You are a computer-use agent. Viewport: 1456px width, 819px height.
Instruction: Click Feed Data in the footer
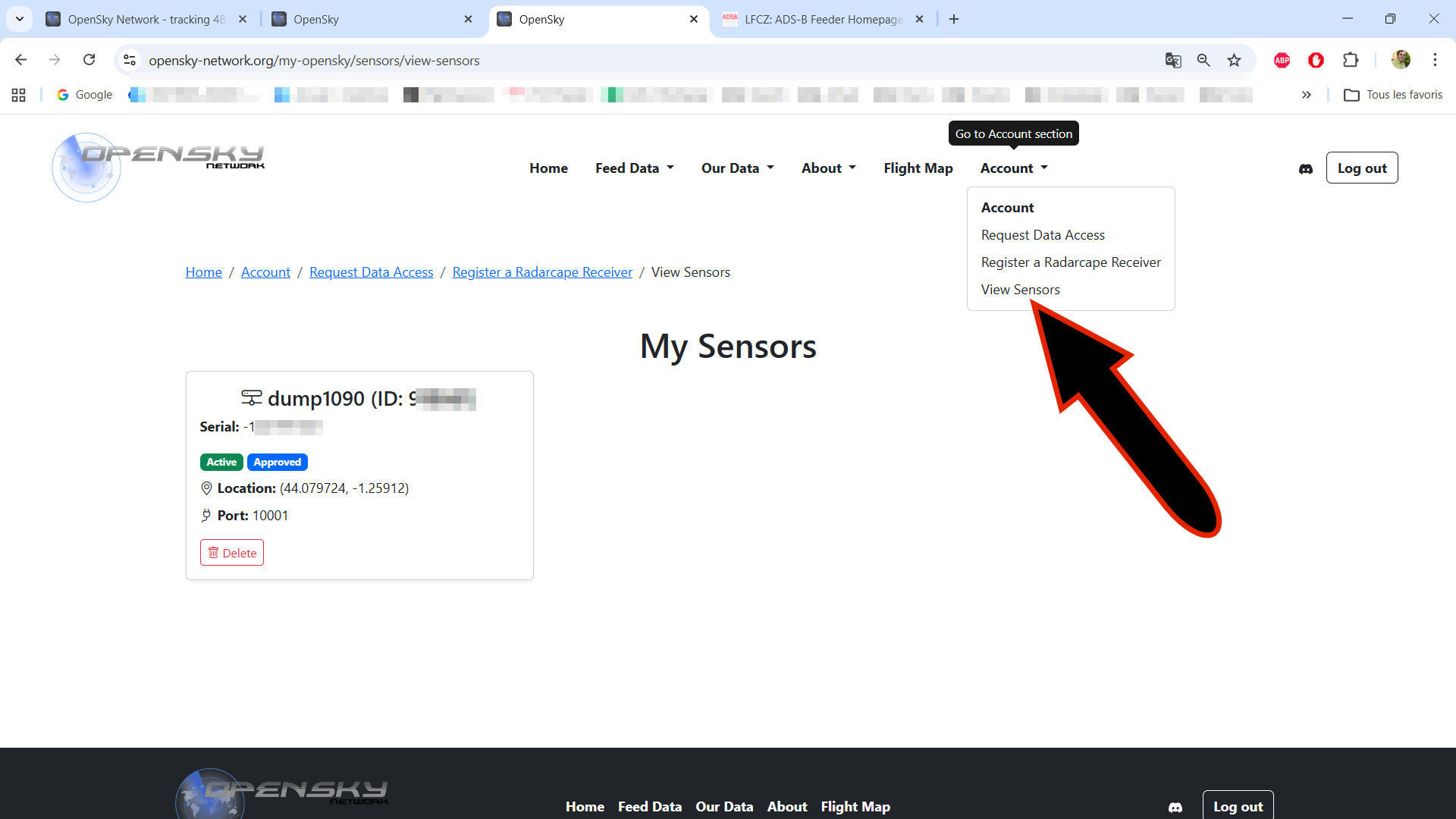point(650,807)
